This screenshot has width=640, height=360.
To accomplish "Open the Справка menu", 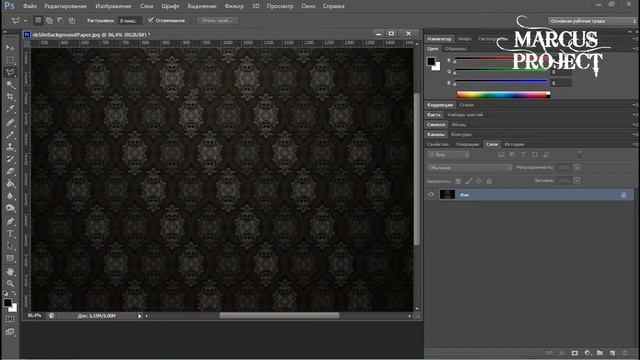I will point(333,6).
